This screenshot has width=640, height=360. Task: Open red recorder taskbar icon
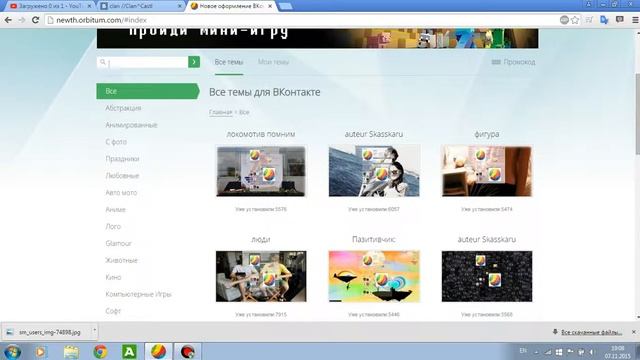point(187,351)
